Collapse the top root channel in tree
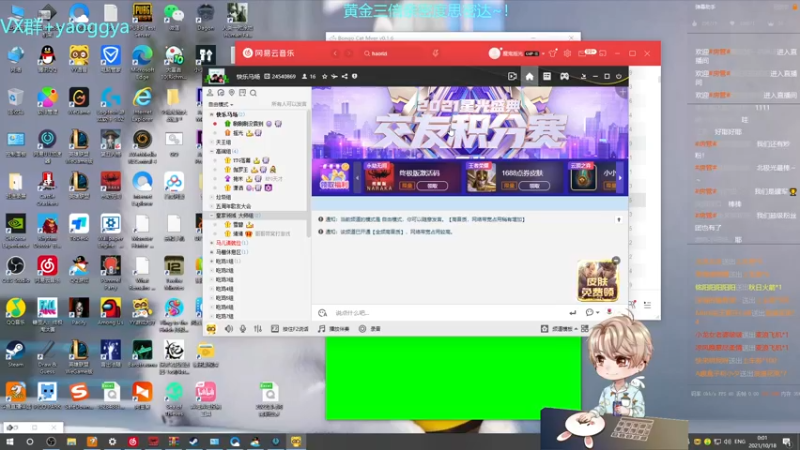Image resolution: width=800 pixels, height=450 pixels. pos(212,115)
